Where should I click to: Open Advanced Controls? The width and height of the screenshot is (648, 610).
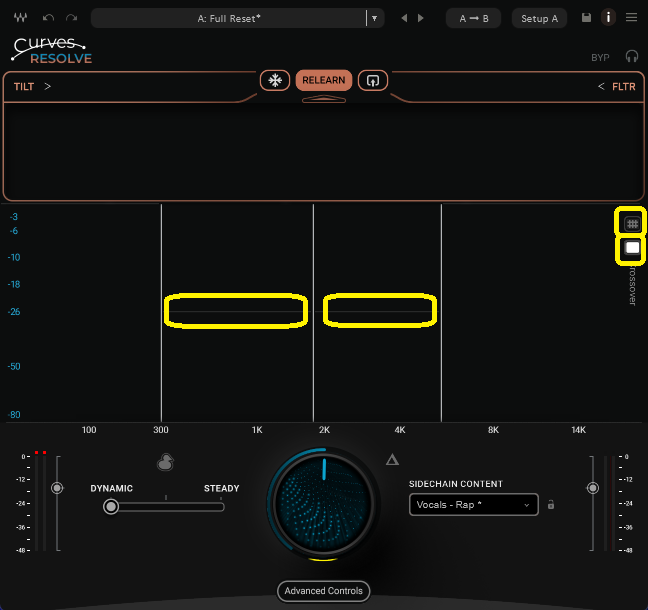coord(324,591)
